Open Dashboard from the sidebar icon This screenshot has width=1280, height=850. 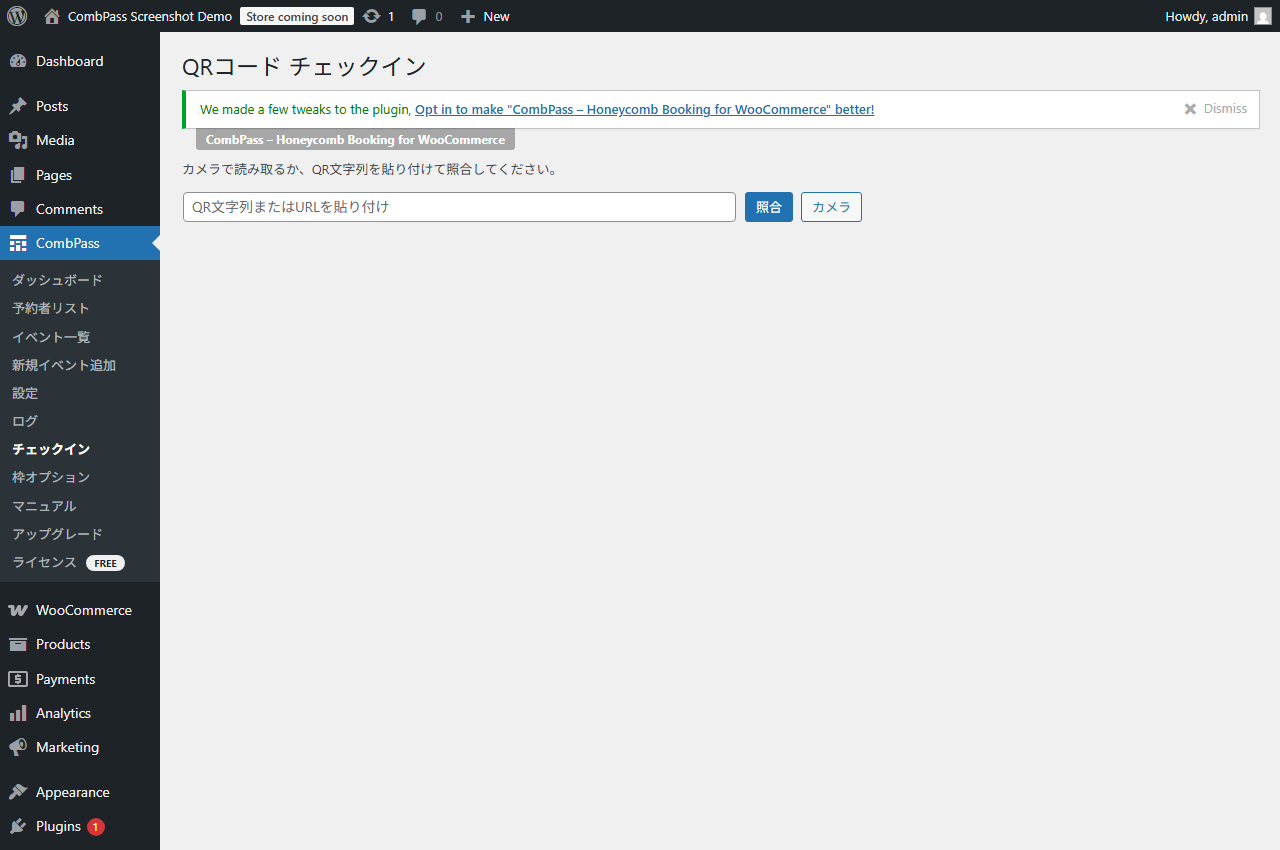20,61
